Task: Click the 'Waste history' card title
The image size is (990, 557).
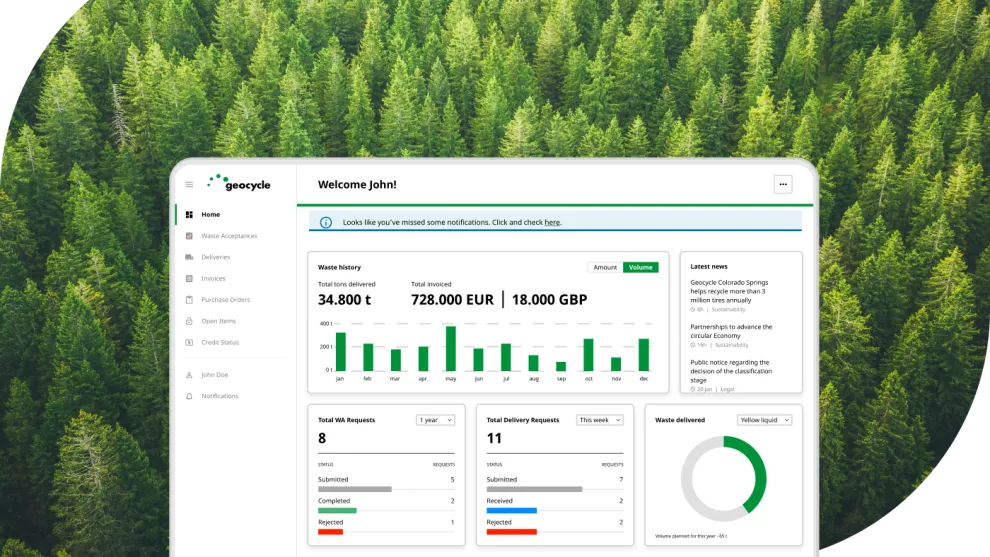Action: (340, 267)
